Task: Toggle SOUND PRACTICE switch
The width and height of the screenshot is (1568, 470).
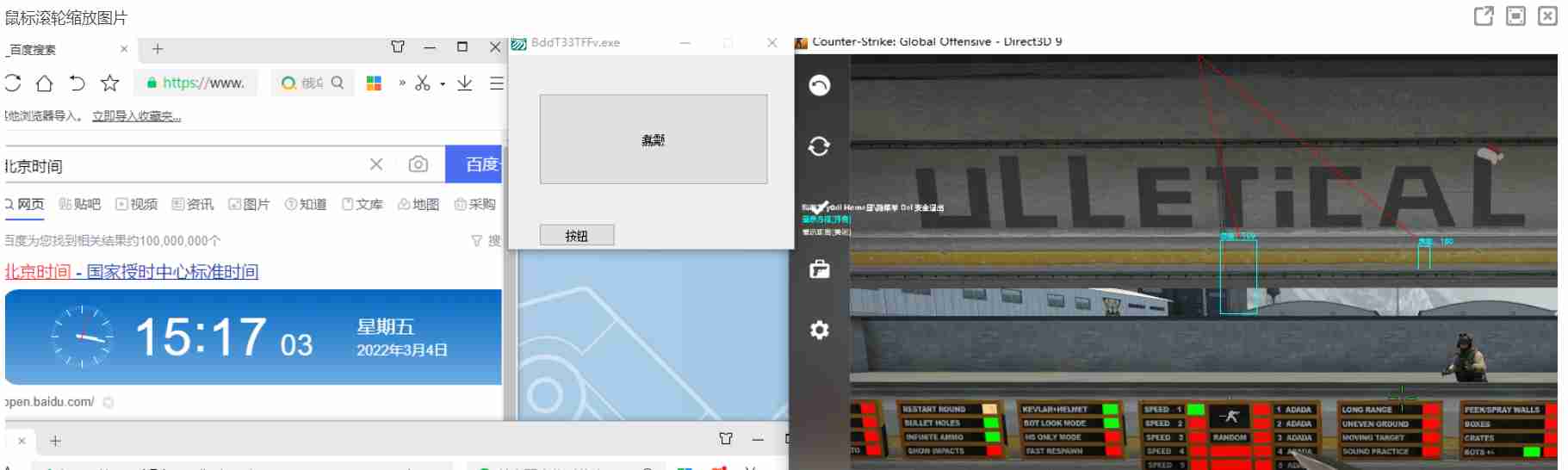Action: (1431, 451)
